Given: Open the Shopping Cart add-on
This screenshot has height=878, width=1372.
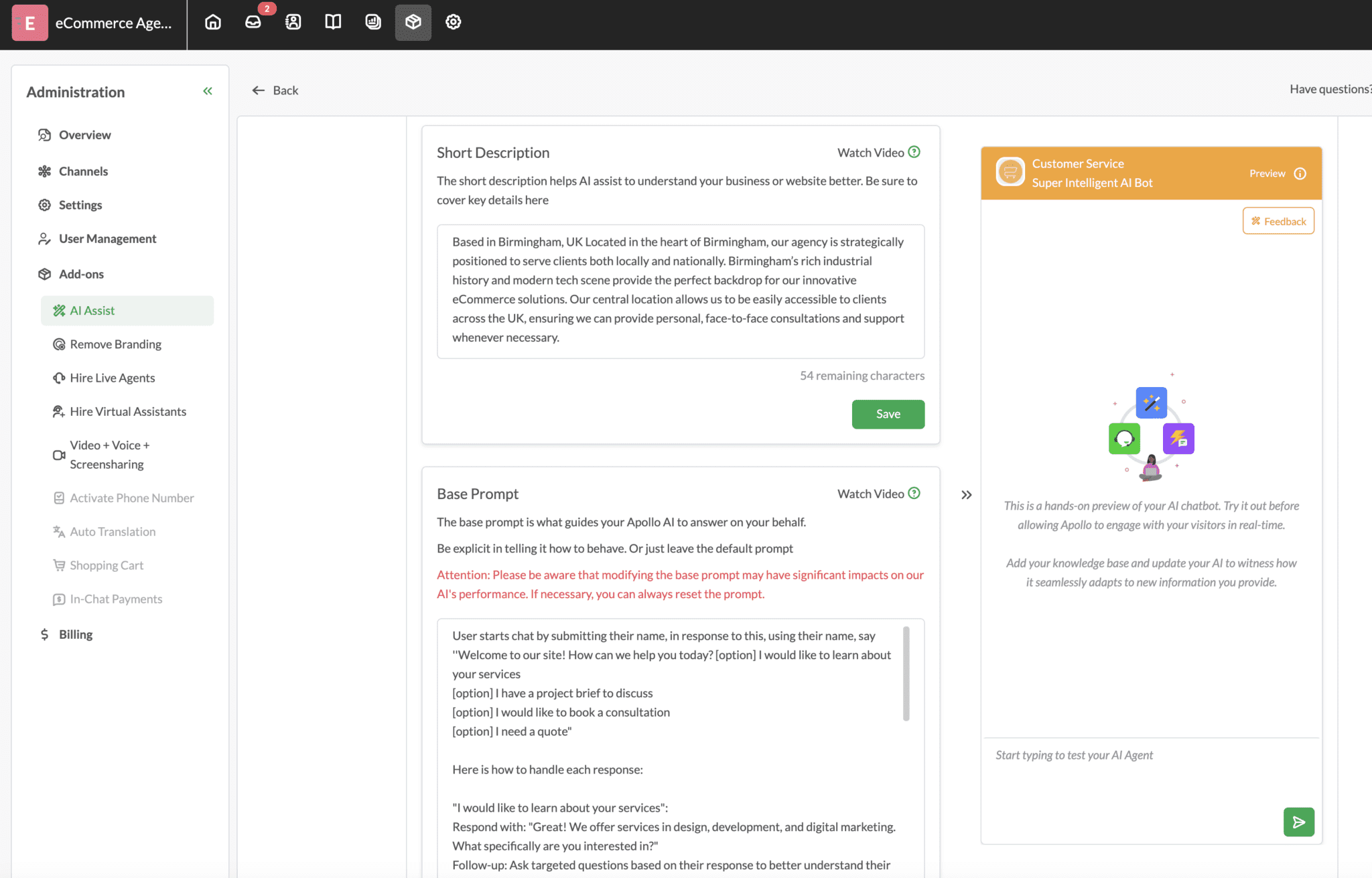Looking at the screenshot, I should coord(107,565).
